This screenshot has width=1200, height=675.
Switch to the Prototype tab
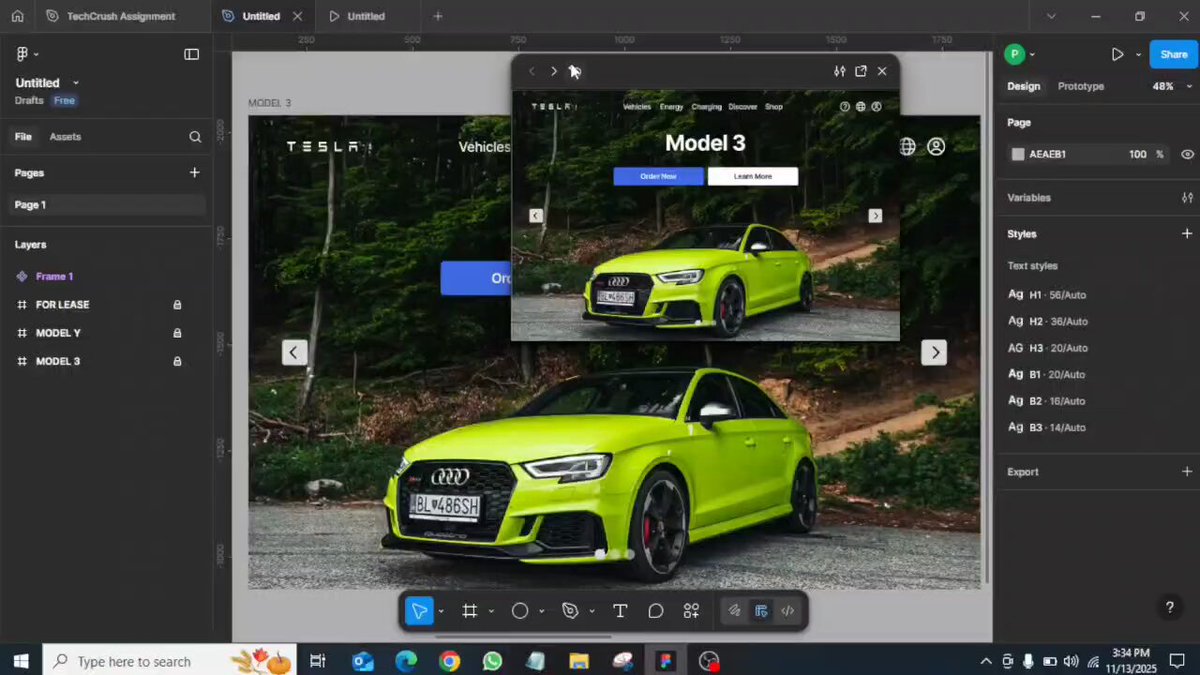coord(1081,86)
